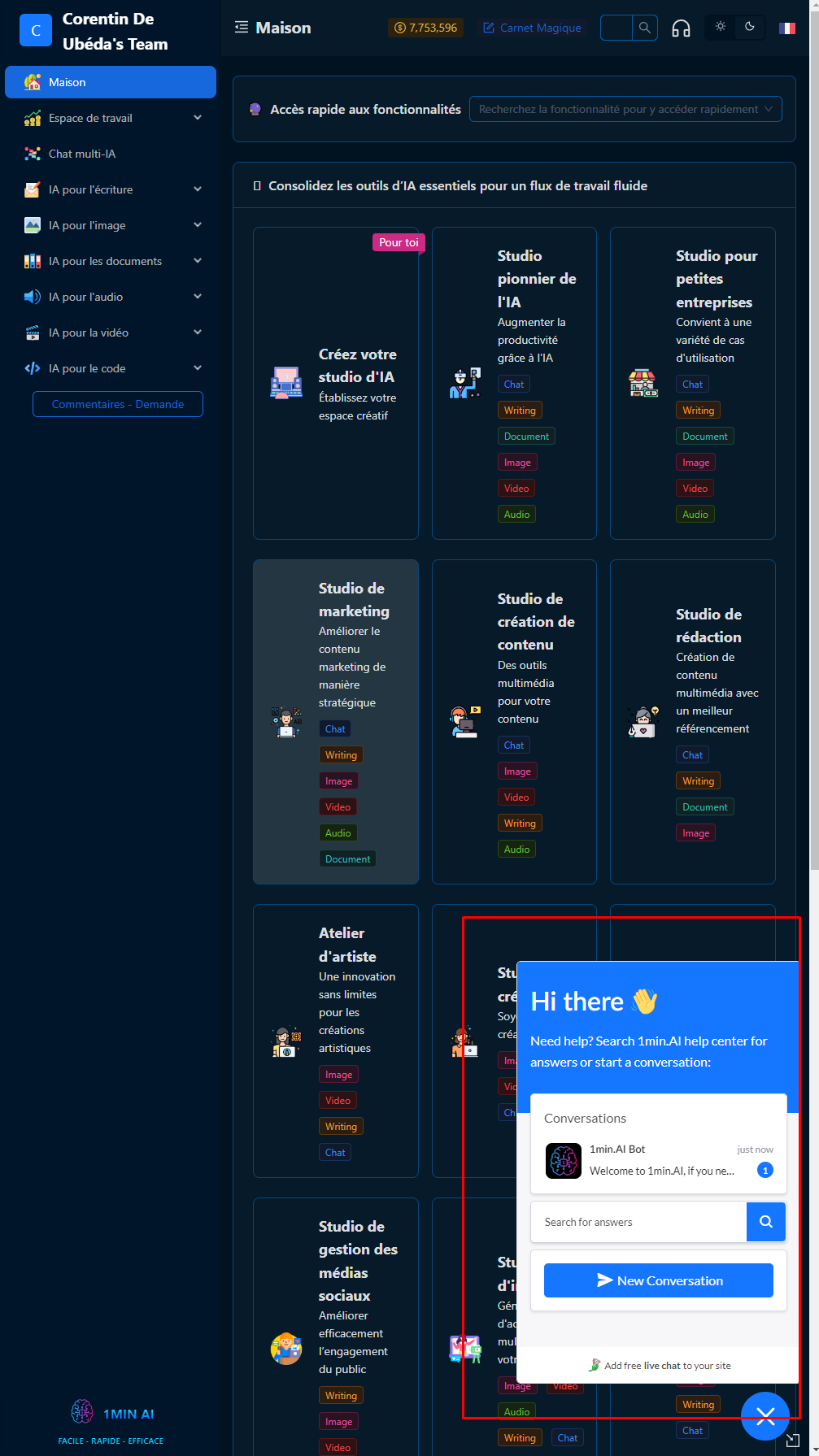The image size is (819, 1456).
Task: Expand IA pour l'image submenu
Action: coord(111,225)
